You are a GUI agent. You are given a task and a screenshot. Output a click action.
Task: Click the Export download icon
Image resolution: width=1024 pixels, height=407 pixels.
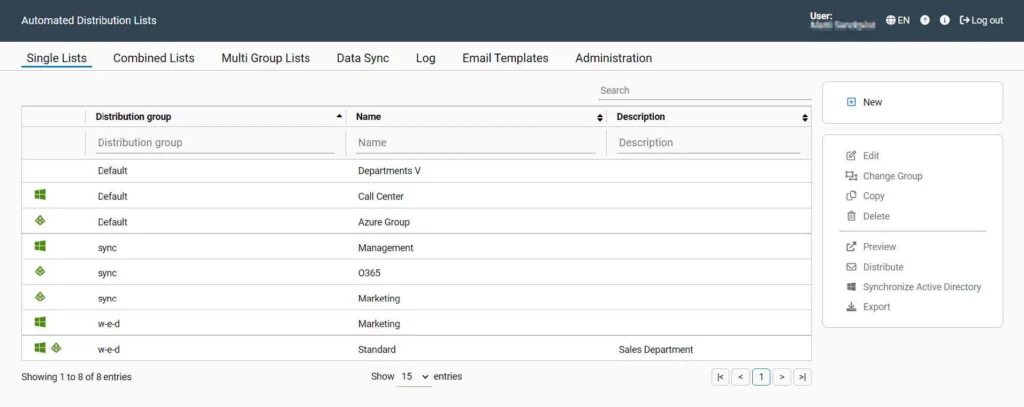[851, 306]
